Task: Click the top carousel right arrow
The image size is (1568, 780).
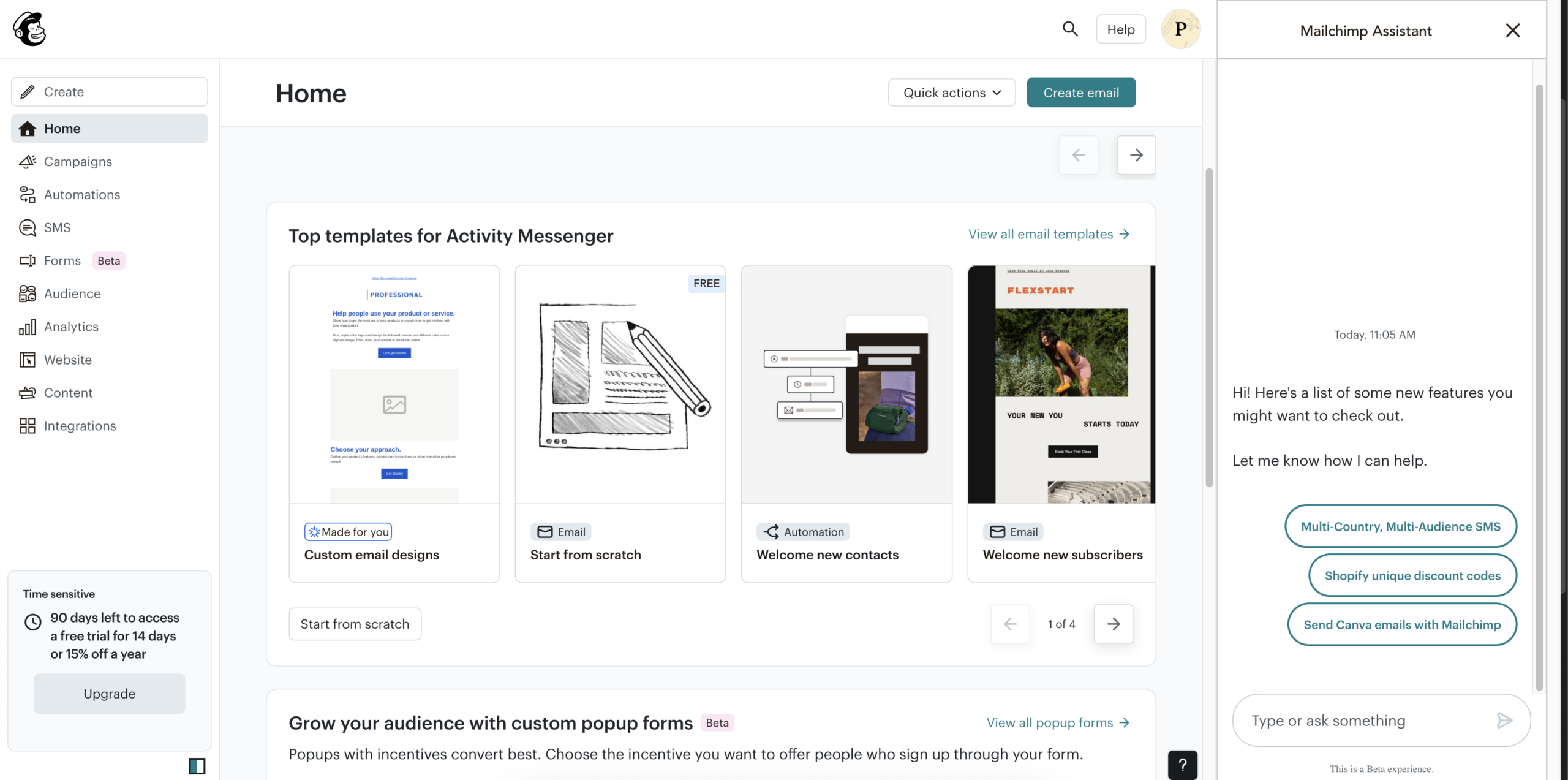Action: coord(1136,155)
